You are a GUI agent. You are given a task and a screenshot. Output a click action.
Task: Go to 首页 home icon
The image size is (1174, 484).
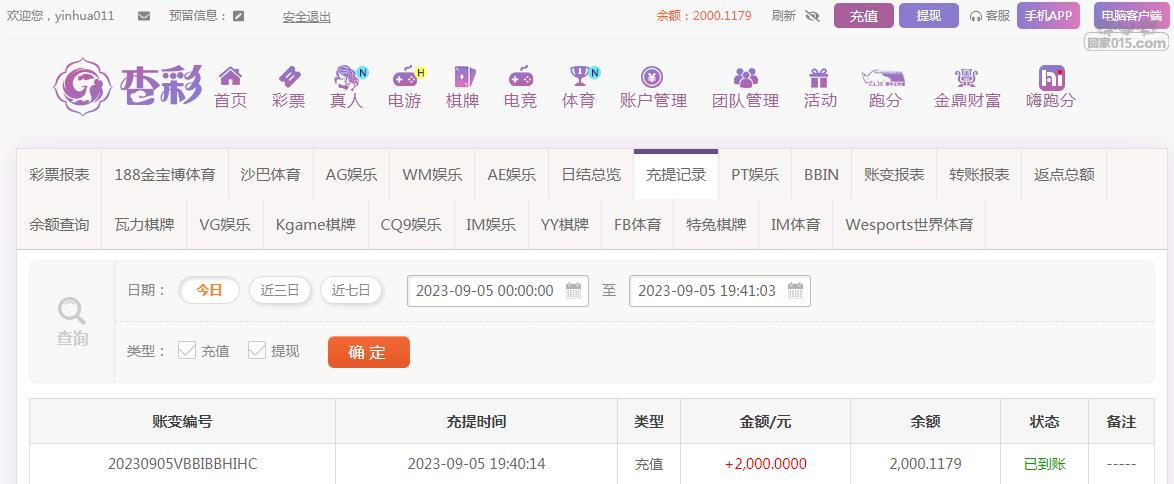coord(231,76)
